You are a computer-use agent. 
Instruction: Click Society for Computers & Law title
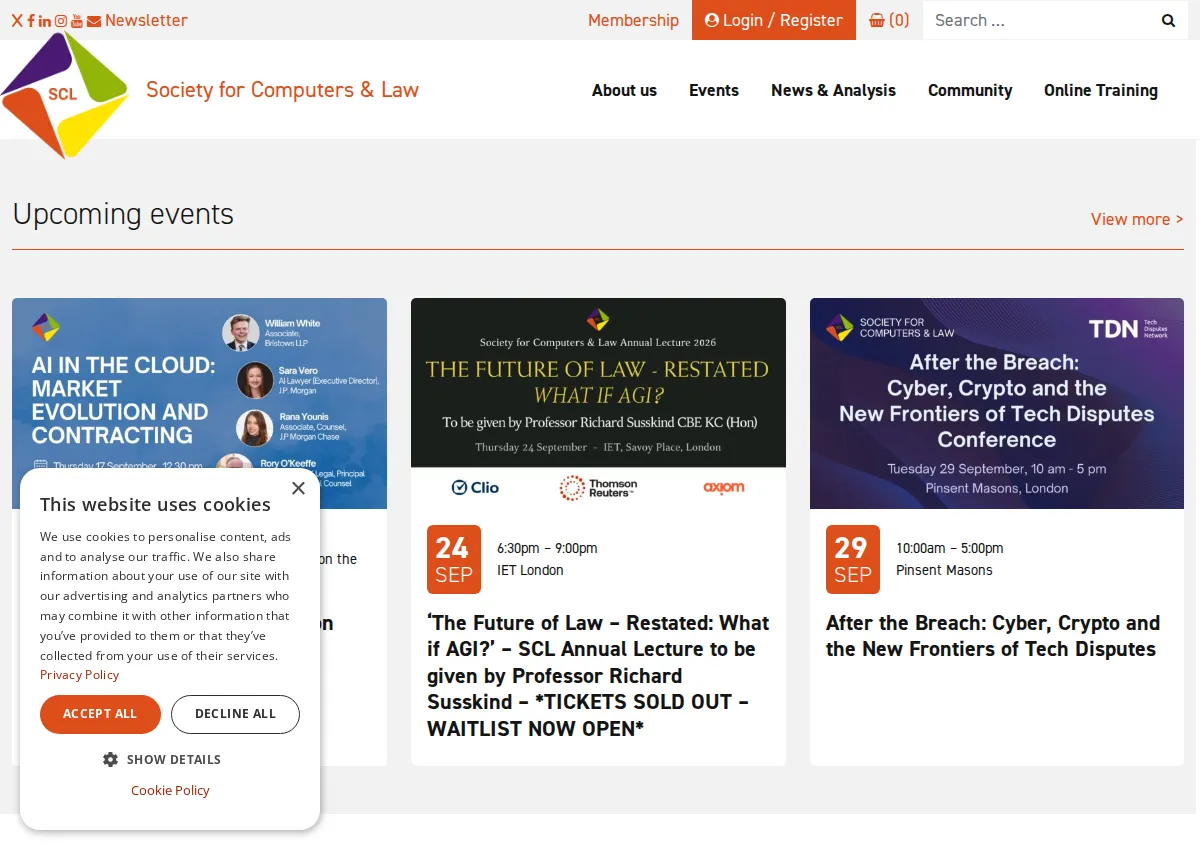(x=282, y=90)
